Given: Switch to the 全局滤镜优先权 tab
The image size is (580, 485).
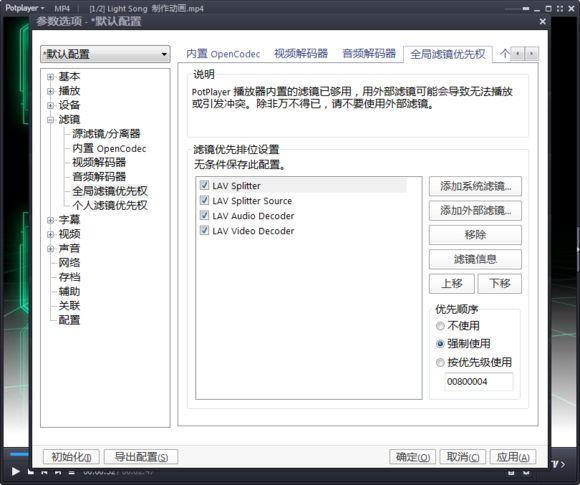Looking at the screenshot, I should pos(448,54).
